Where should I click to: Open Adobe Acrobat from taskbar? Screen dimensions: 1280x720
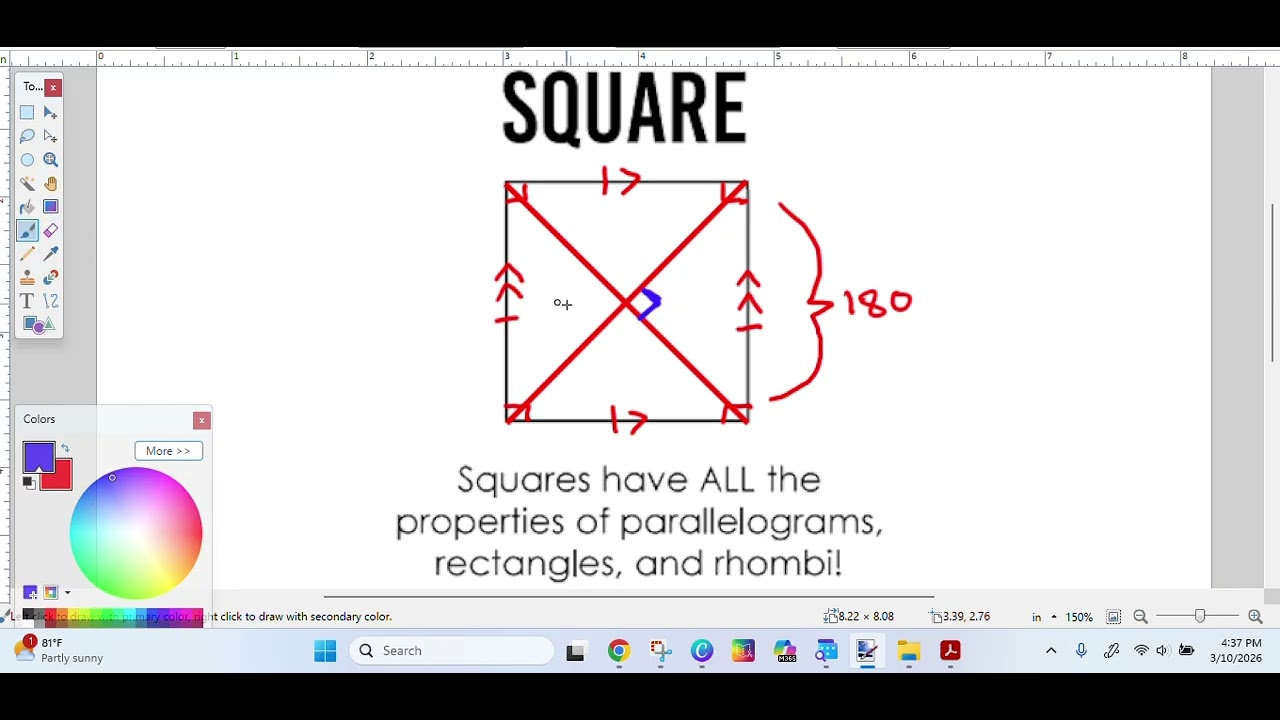pos(950,651)
